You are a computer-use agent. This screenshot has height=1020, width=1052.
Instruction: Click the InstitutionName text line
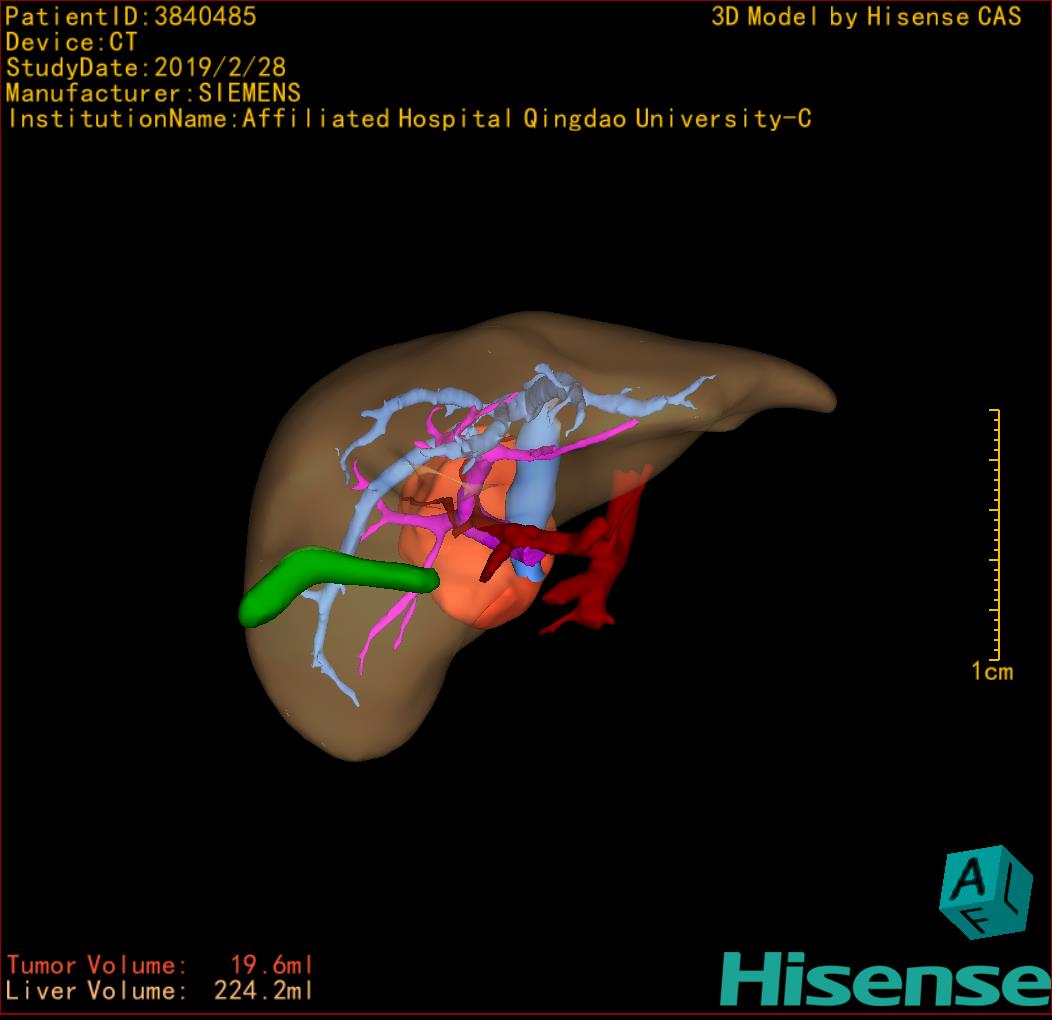(408, 119)
